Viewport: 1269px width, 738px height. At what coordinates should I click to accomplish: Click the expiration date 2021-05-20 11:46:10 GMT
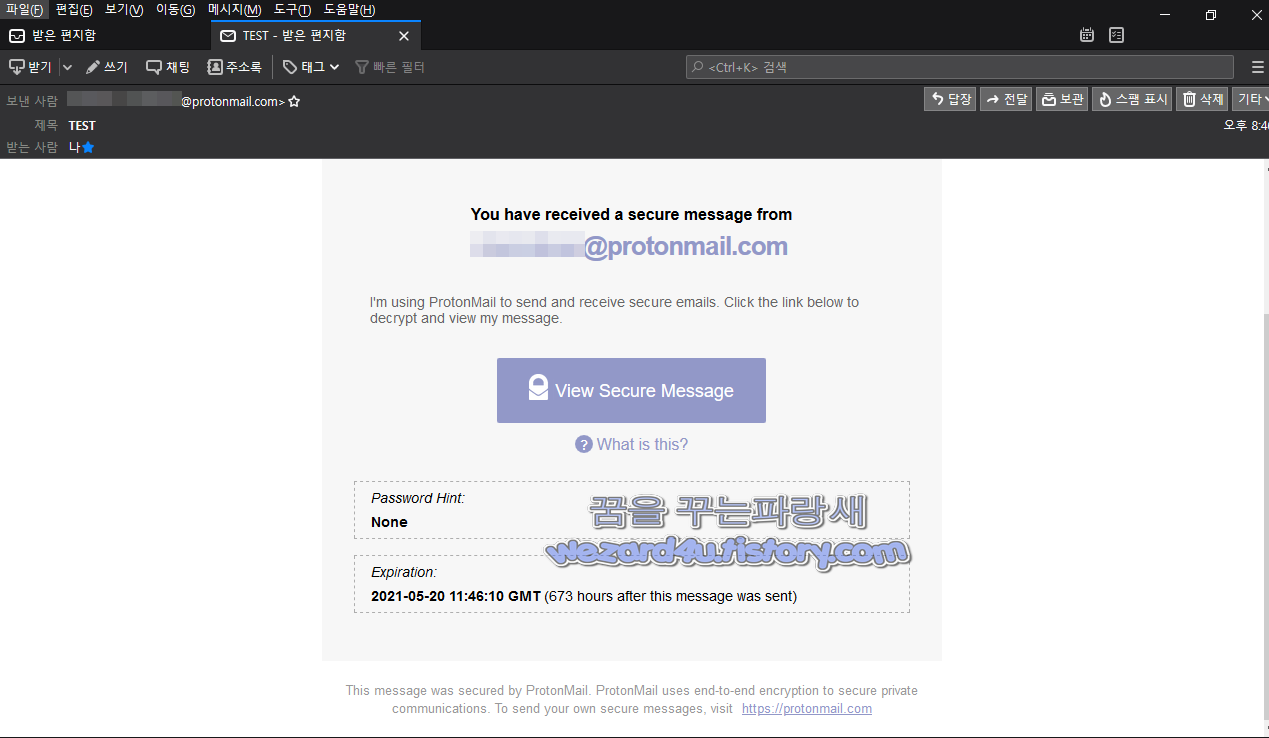pyautogui.click(x=456, y=596)
